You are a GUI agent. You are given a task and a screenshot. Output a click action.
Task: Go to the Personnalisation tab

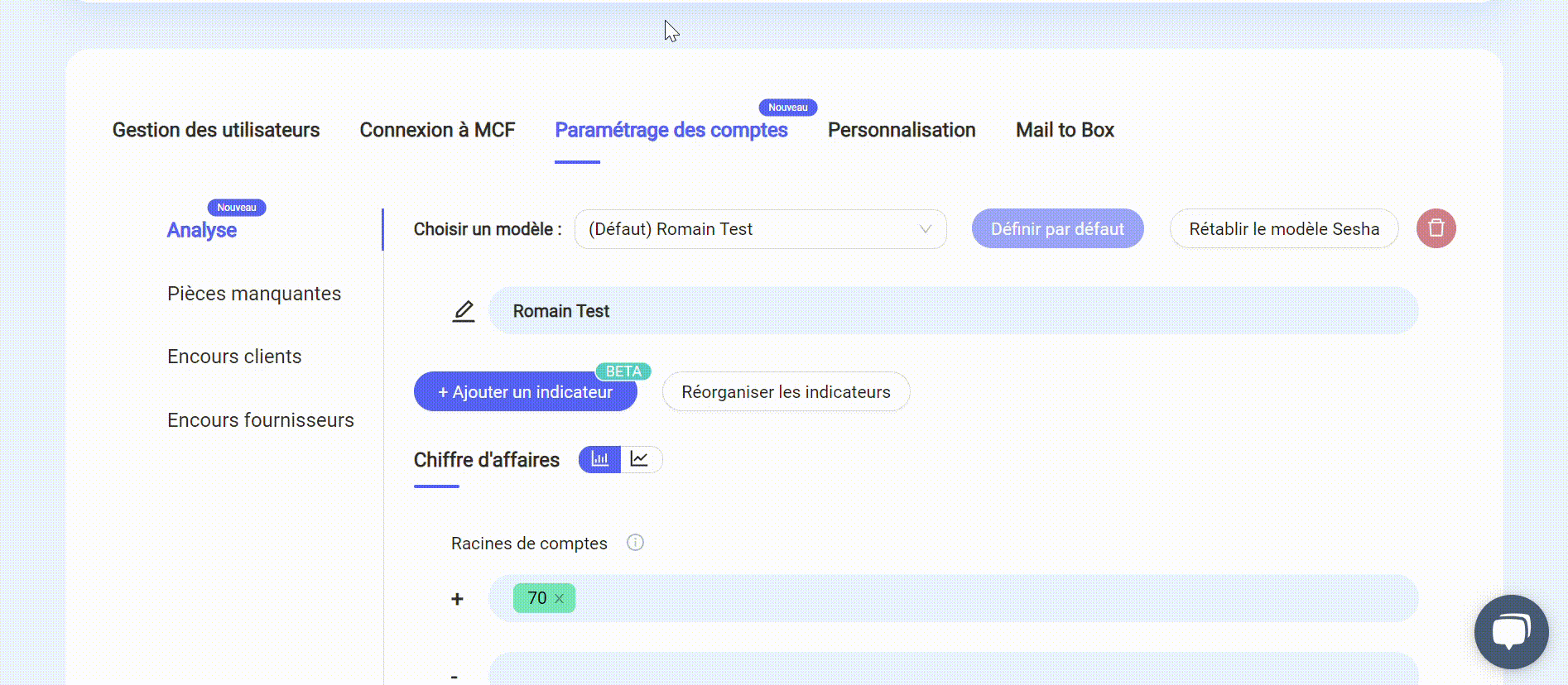pos(902,130)
